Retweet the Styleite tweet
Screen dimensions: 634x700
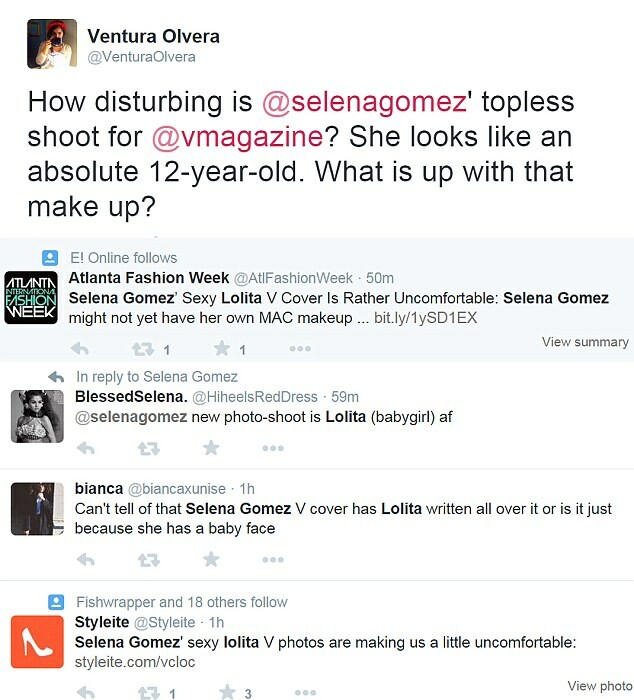click(149, 693)
